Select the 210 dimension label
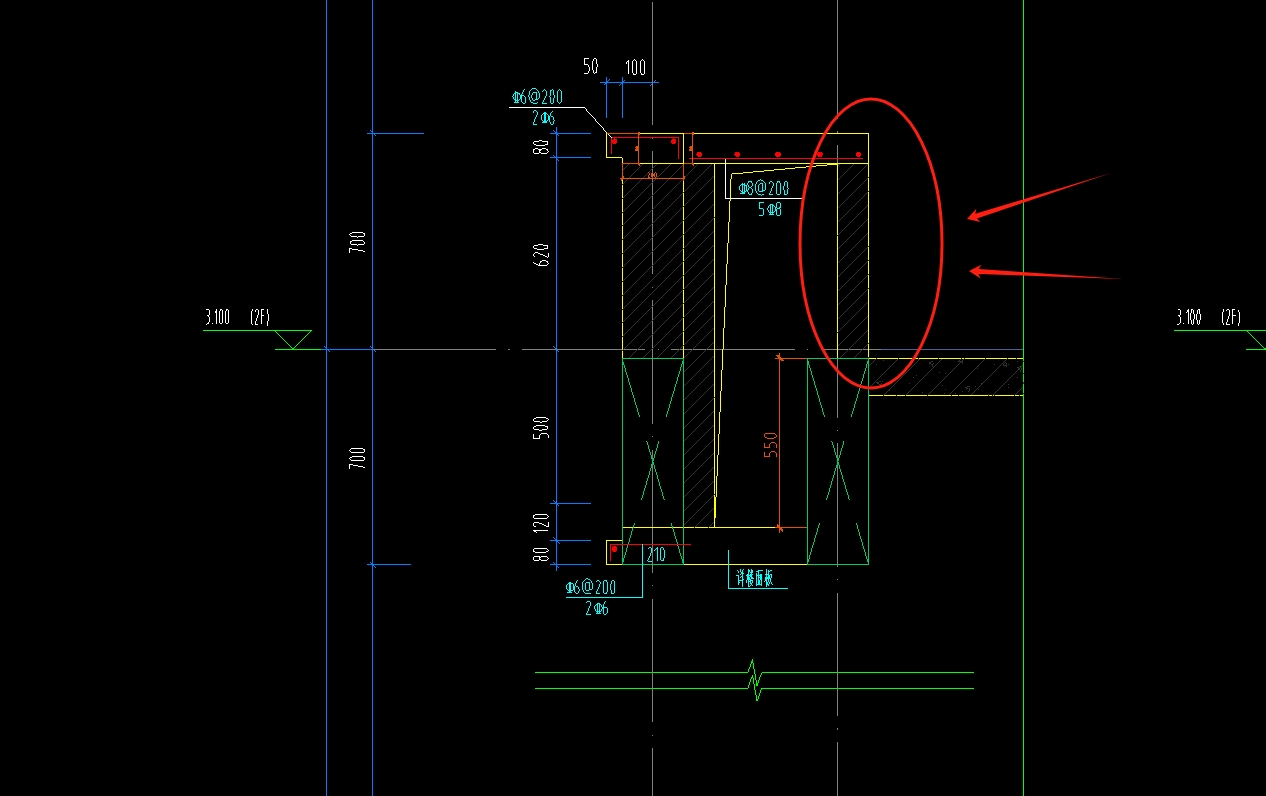The height and width of the screenshot is (796, 1266). pyautogui.click(x=656, y=555)
